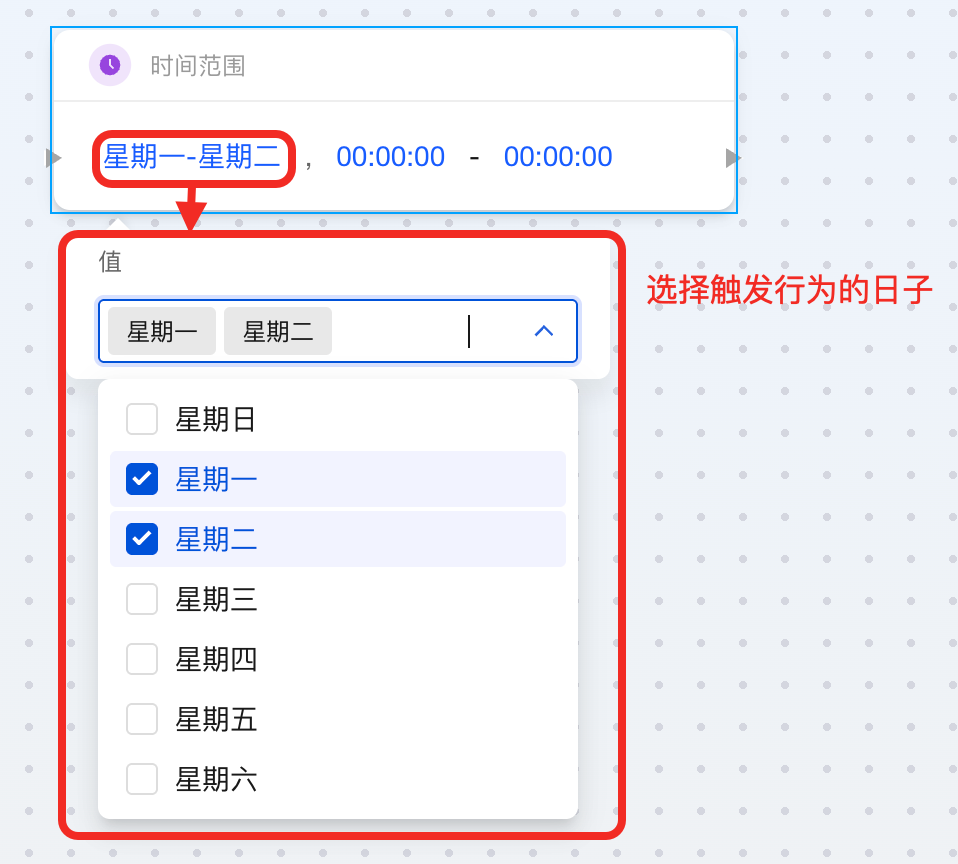The height and width of the screenshot is (864, 958).
Task: Edit the end time 00:00:00
Action: pos(558,157)
